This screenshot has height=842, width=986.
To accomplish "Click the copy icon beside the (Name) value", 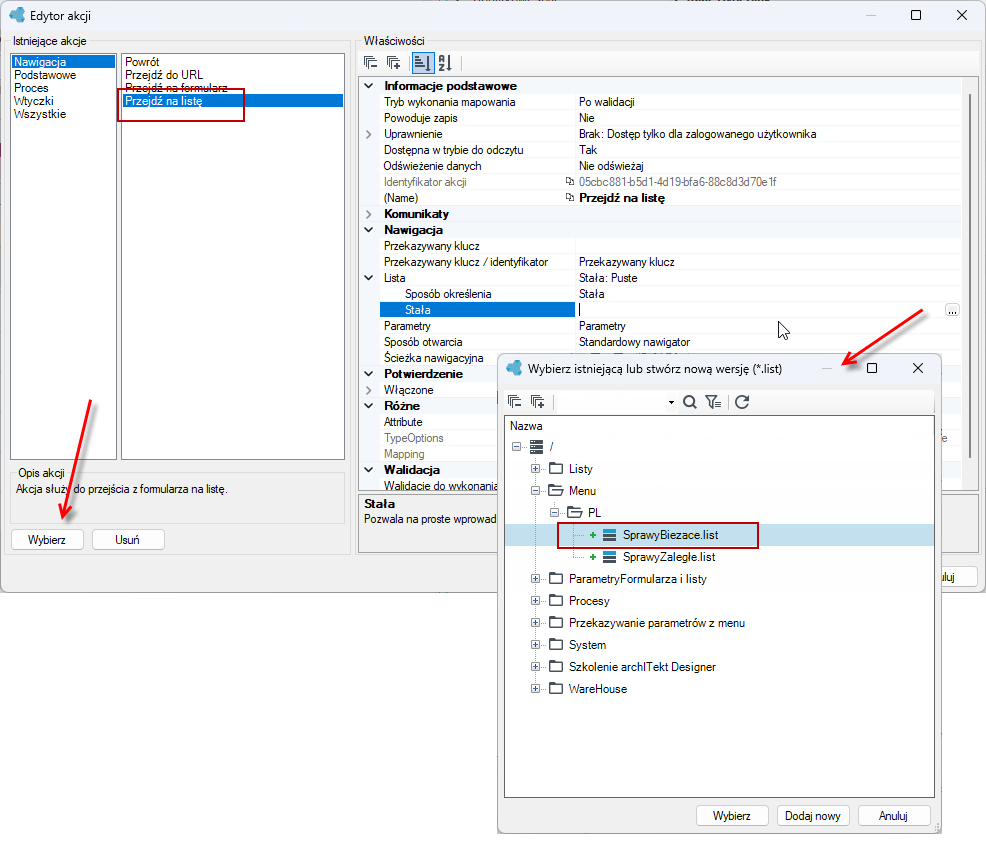I will point(570,197).
